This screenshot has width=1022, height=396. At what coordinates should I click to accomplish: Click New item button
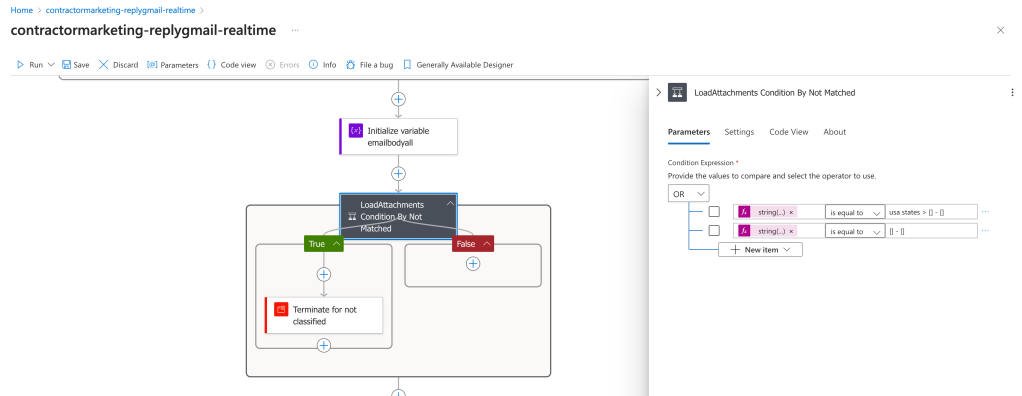point(760,249)
